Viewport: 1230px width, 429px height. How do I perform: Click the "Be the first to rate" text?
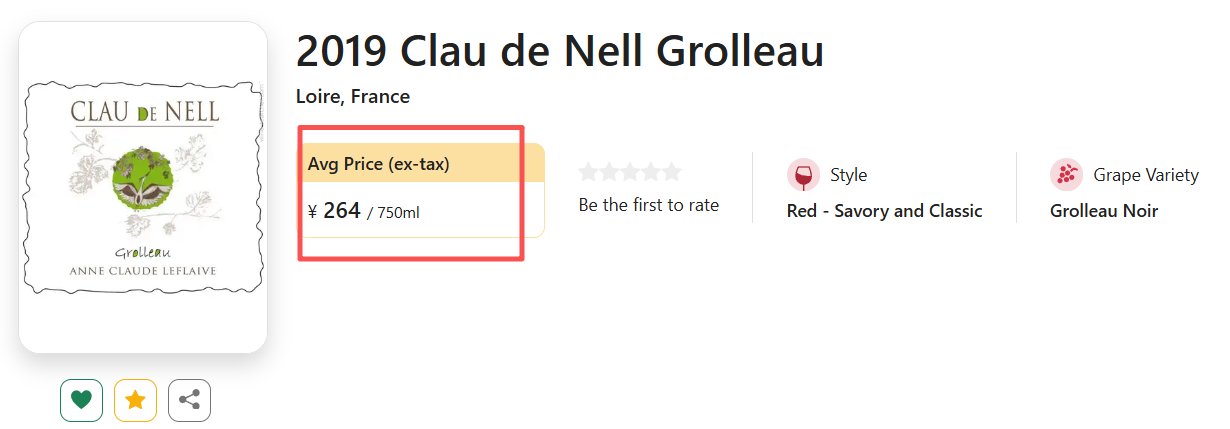(648, 205)
